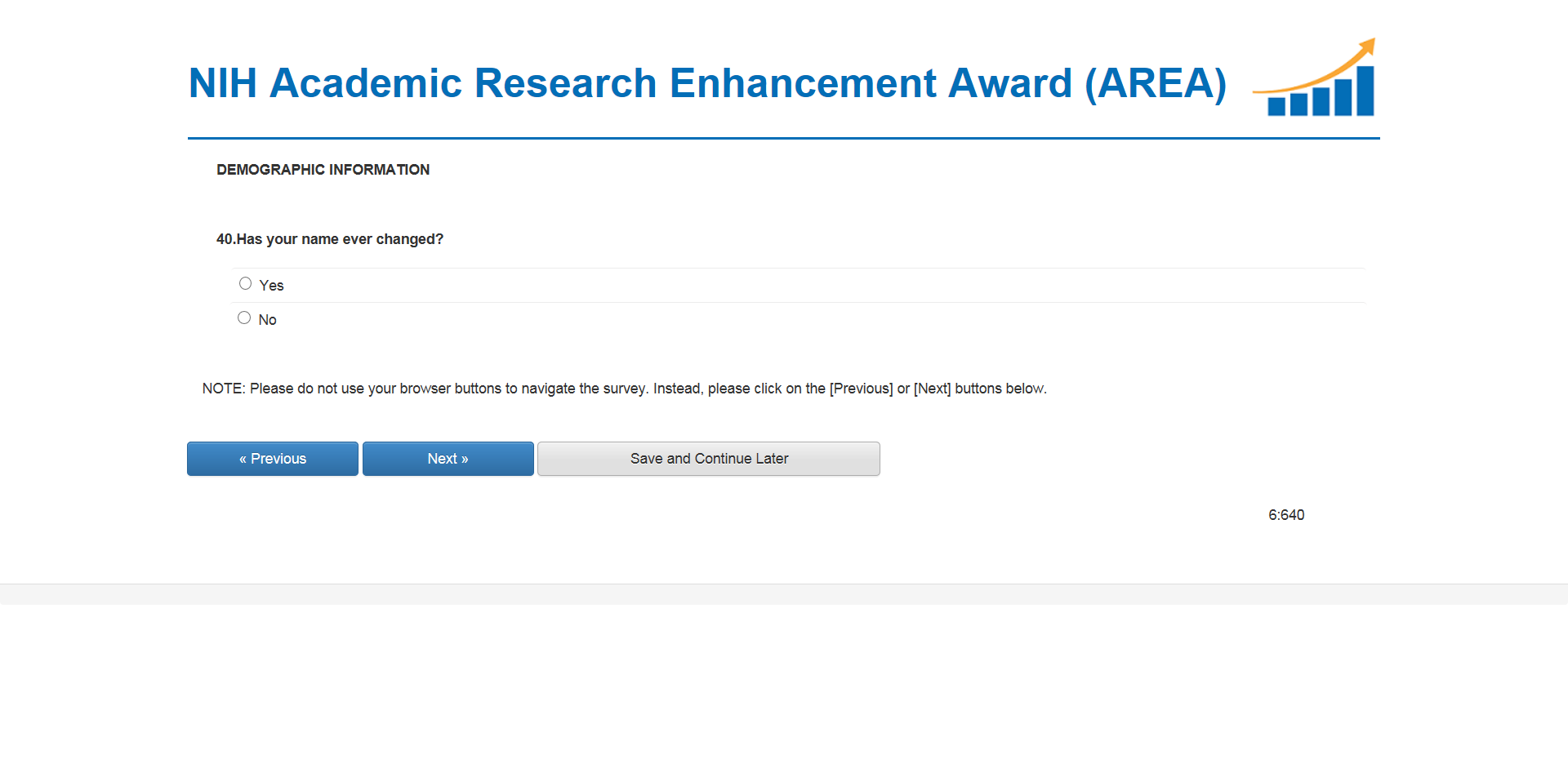
Task: Click question 40 about name change
Action: click(330, 239)
